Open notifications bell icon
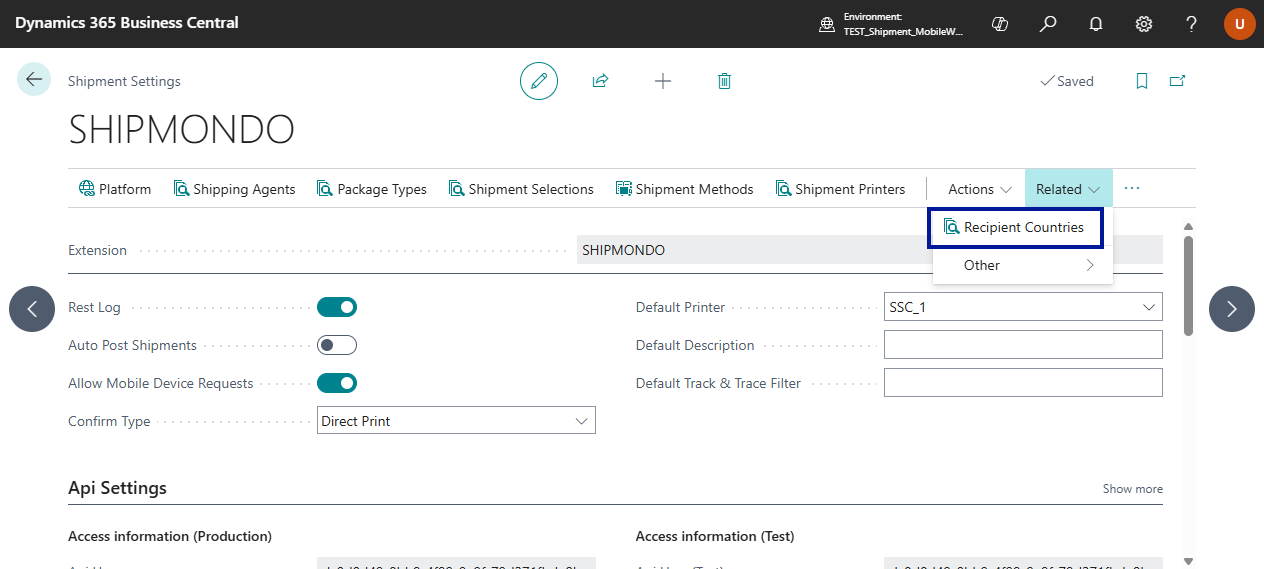This screenshot has height=569, width=1264. point(1096,23)
